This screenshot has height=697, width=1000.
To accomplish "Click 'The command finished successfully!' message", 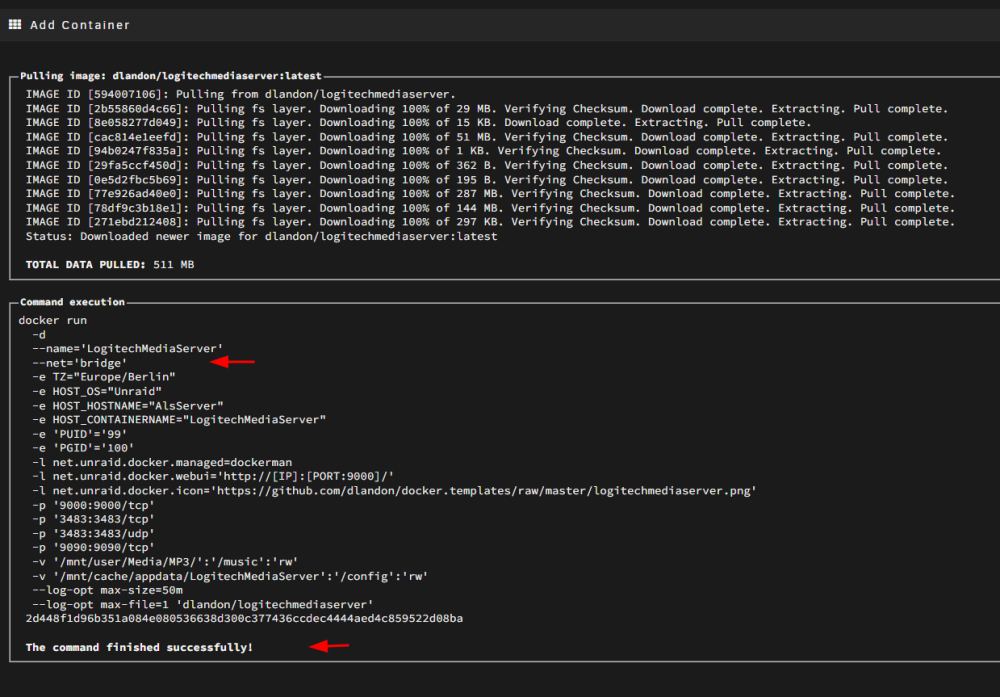I will [139, 648].
